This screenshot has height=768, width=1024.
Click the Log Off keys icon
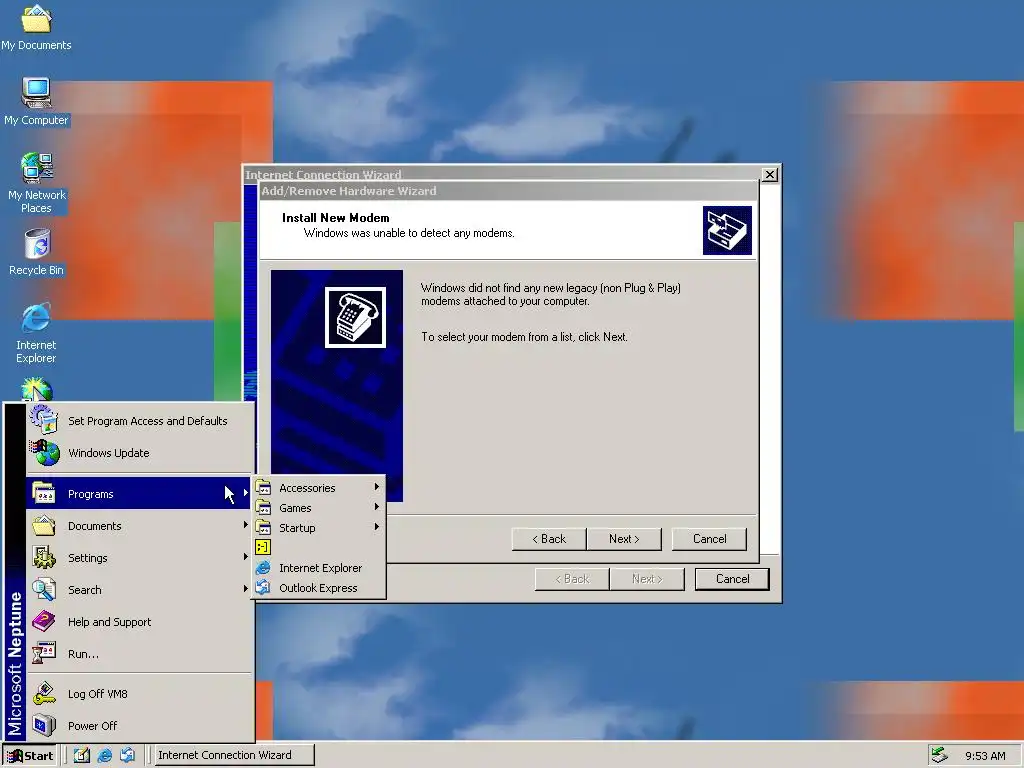(44, 693)
